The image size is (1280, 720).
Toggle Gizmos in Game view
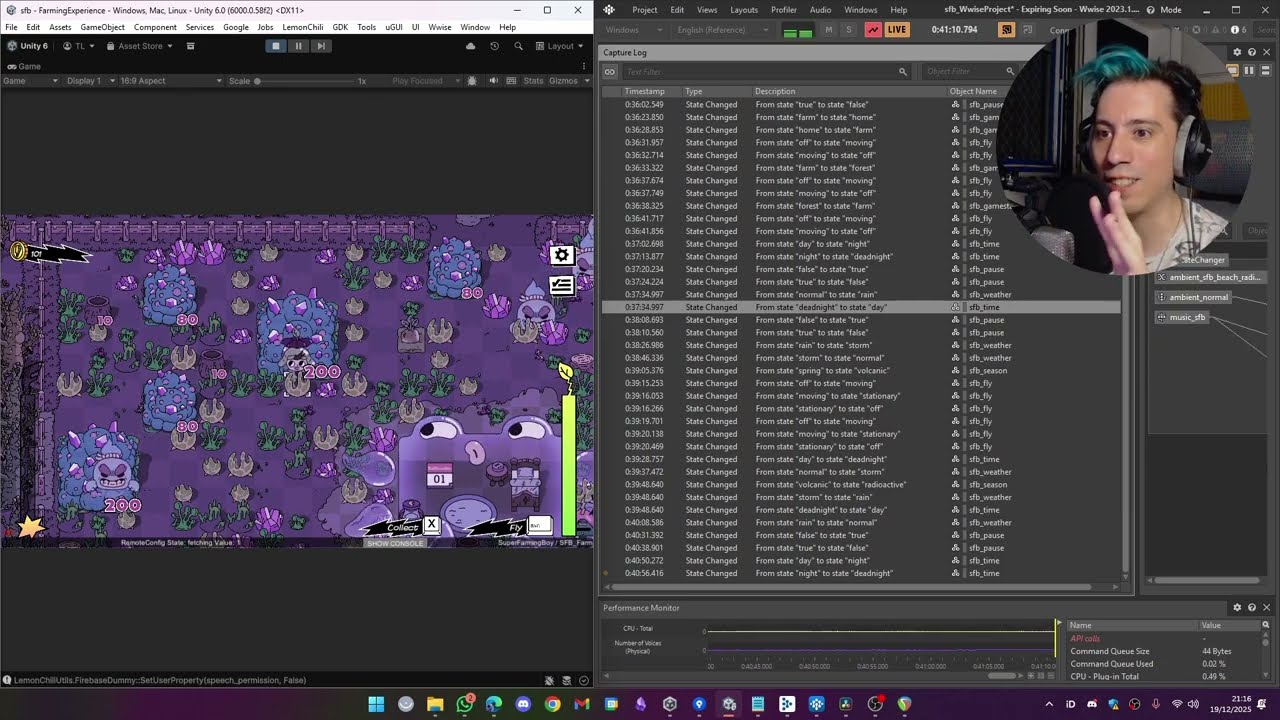[563, 81]
